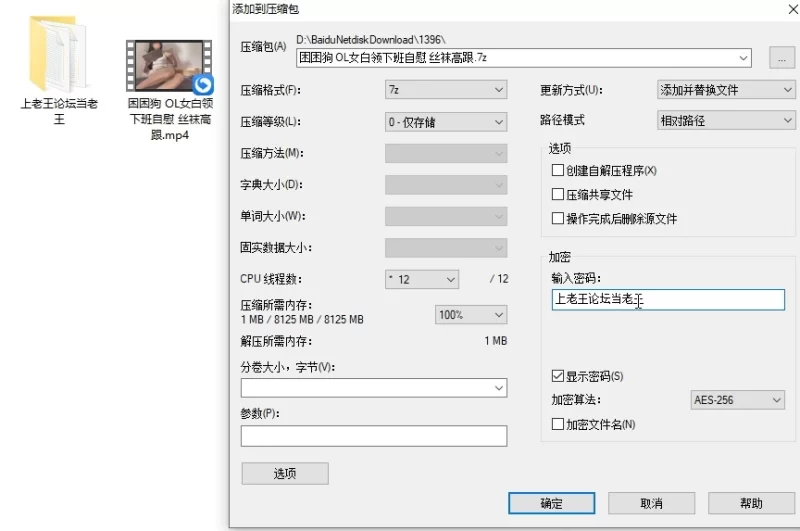Click the '1 MB / 8125 MB / 8125 MB' text

click(x=302, y=320)
